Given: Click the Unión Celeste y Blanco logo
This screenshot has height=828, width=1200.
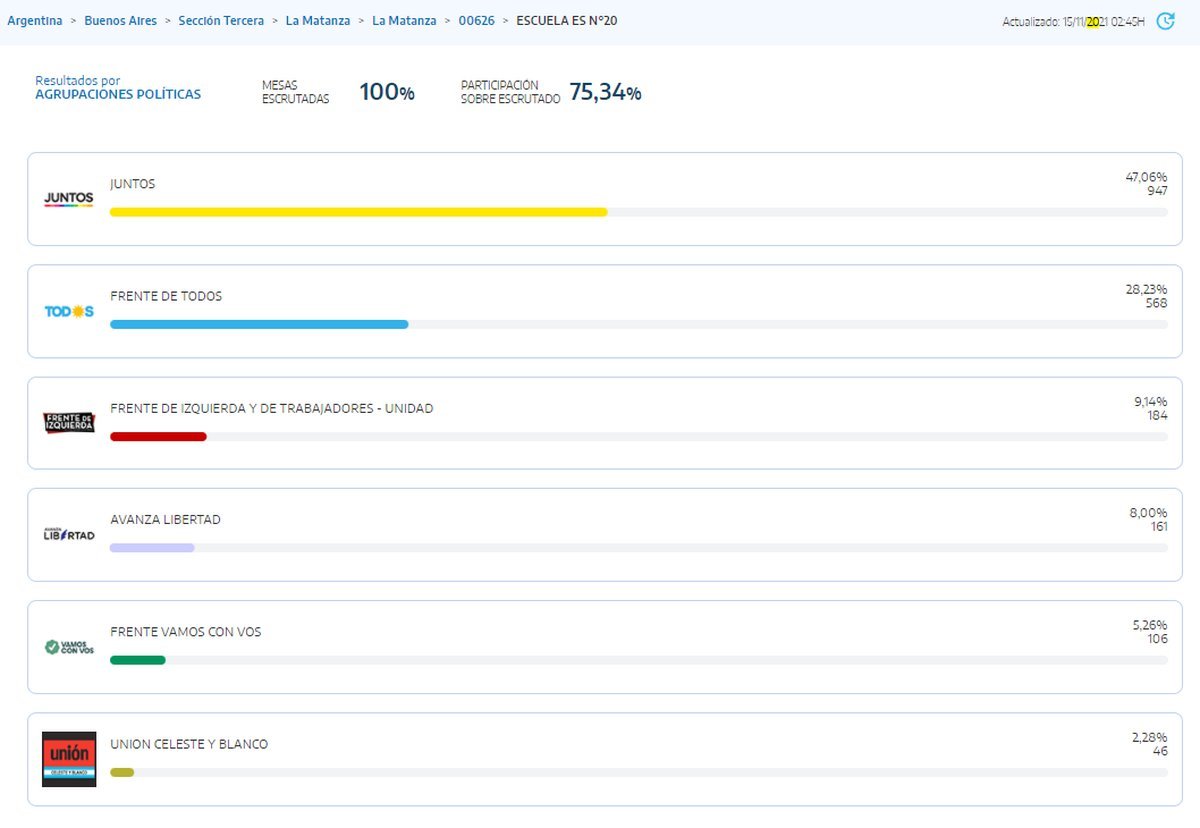Looking at the screenshot, I should (69, 759).
